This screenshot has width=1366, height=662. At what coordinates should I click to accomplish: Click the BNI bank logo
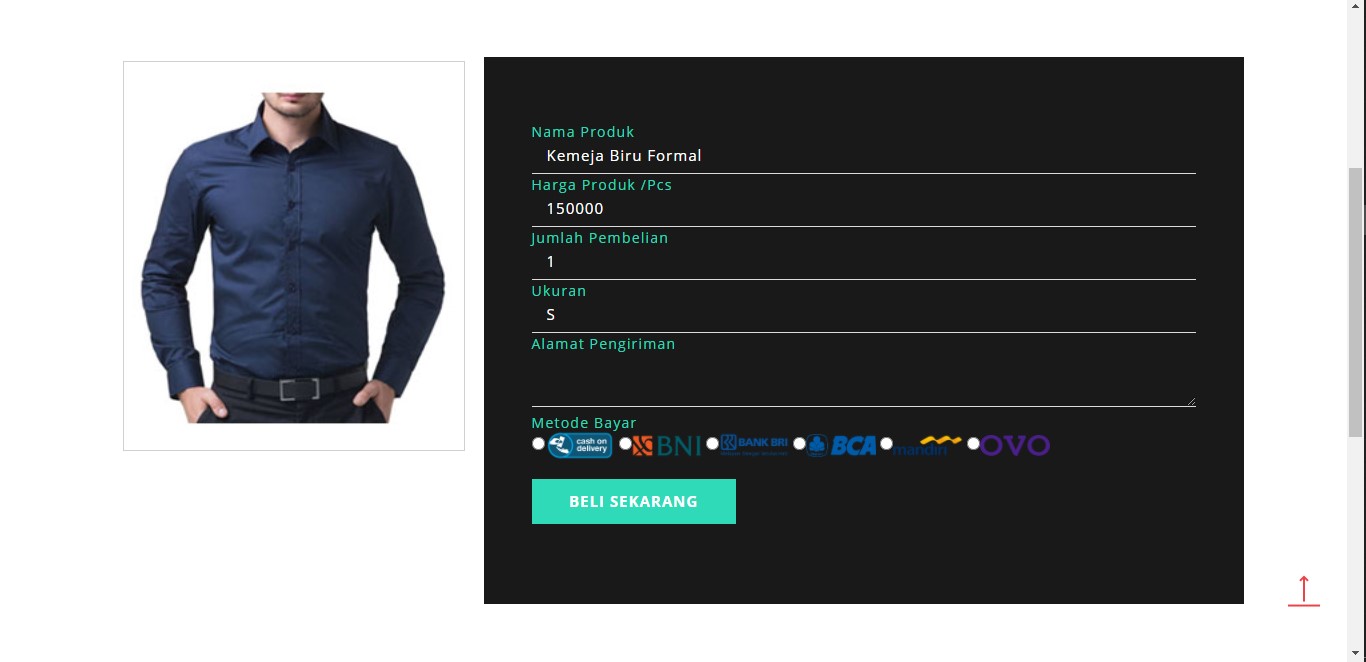[666, 445]
